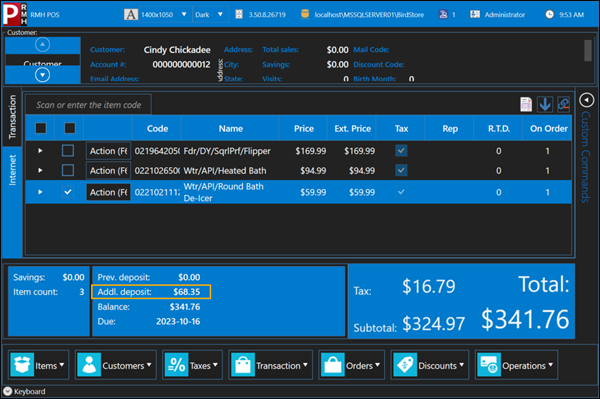The width and height of the screenshot is (600, 399).
Task: Click the blue down arrow icon above the grid
Action: pyautogui.click(x=545, y=104)
